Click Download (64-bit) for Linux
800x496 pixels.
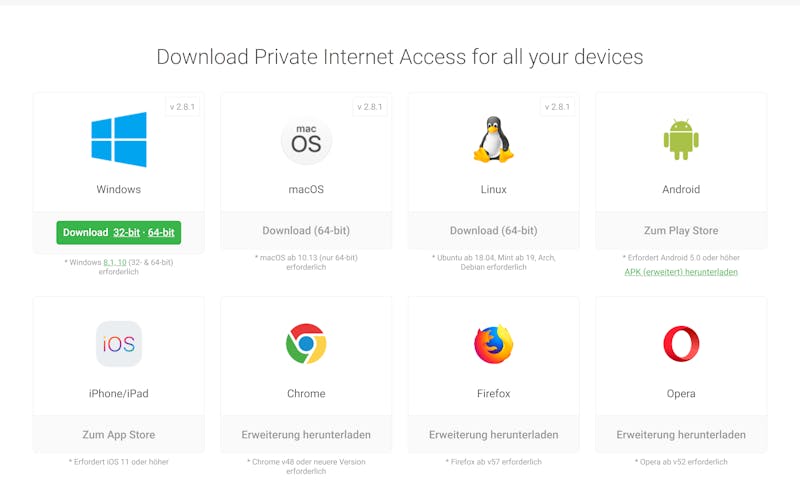point(493,231)
